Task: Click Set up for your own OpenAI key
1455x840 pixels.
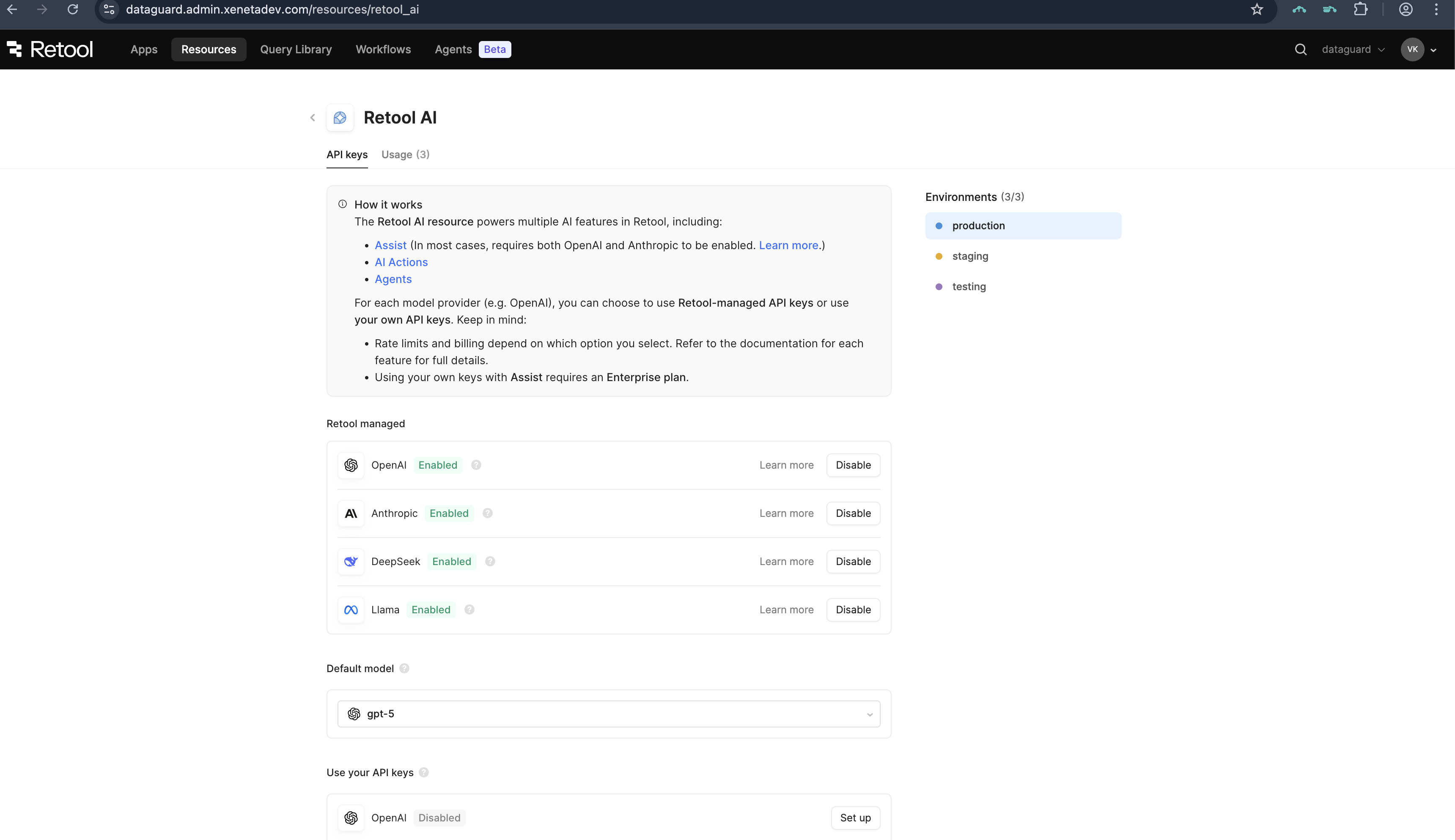Action: pos(855,818)
